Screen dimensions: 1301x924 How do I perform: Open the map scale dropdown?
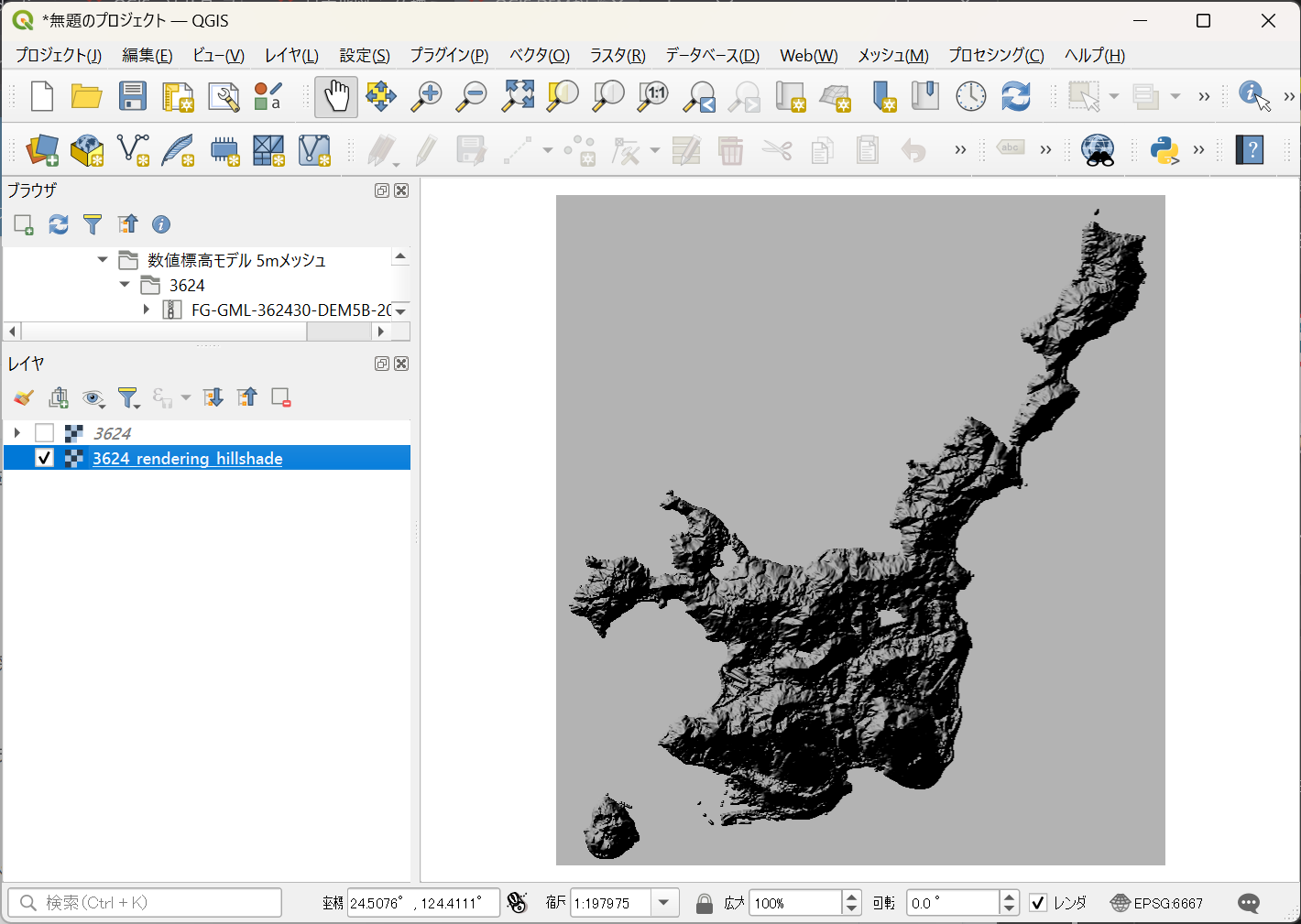click(664, 903)
